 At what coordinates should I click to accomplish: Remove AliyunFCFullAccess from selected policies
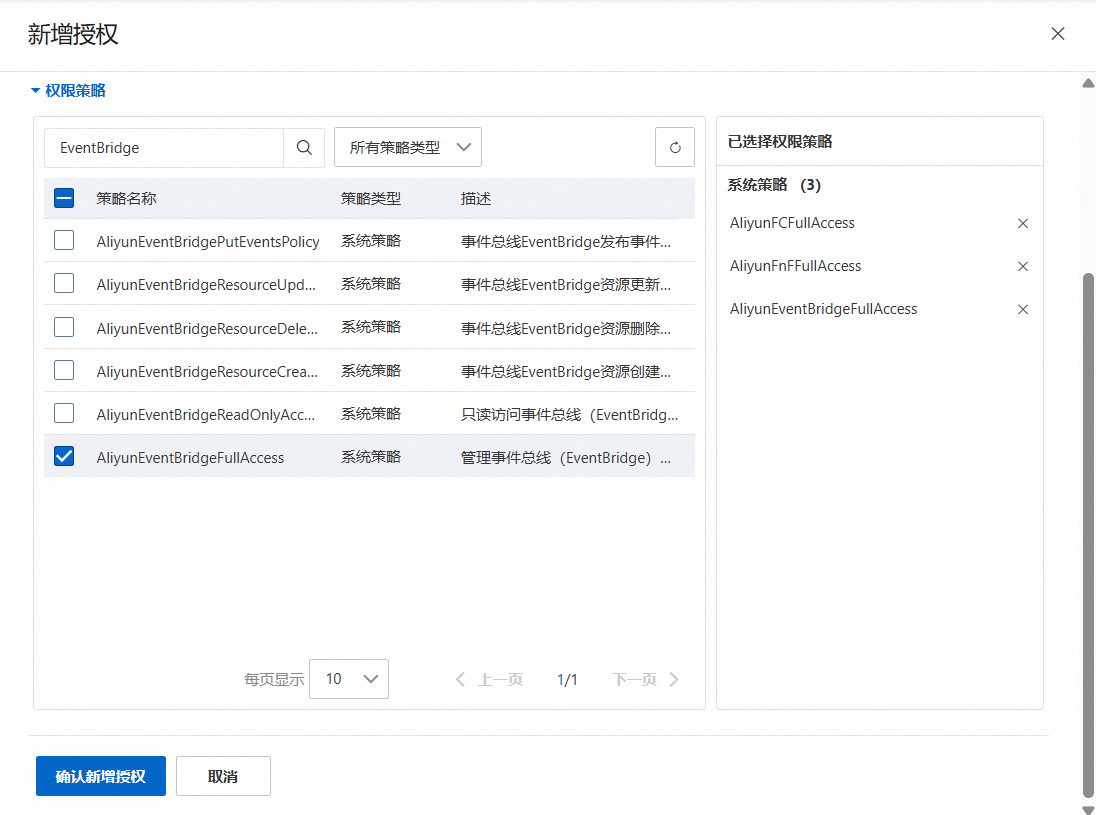point(1023,224)
